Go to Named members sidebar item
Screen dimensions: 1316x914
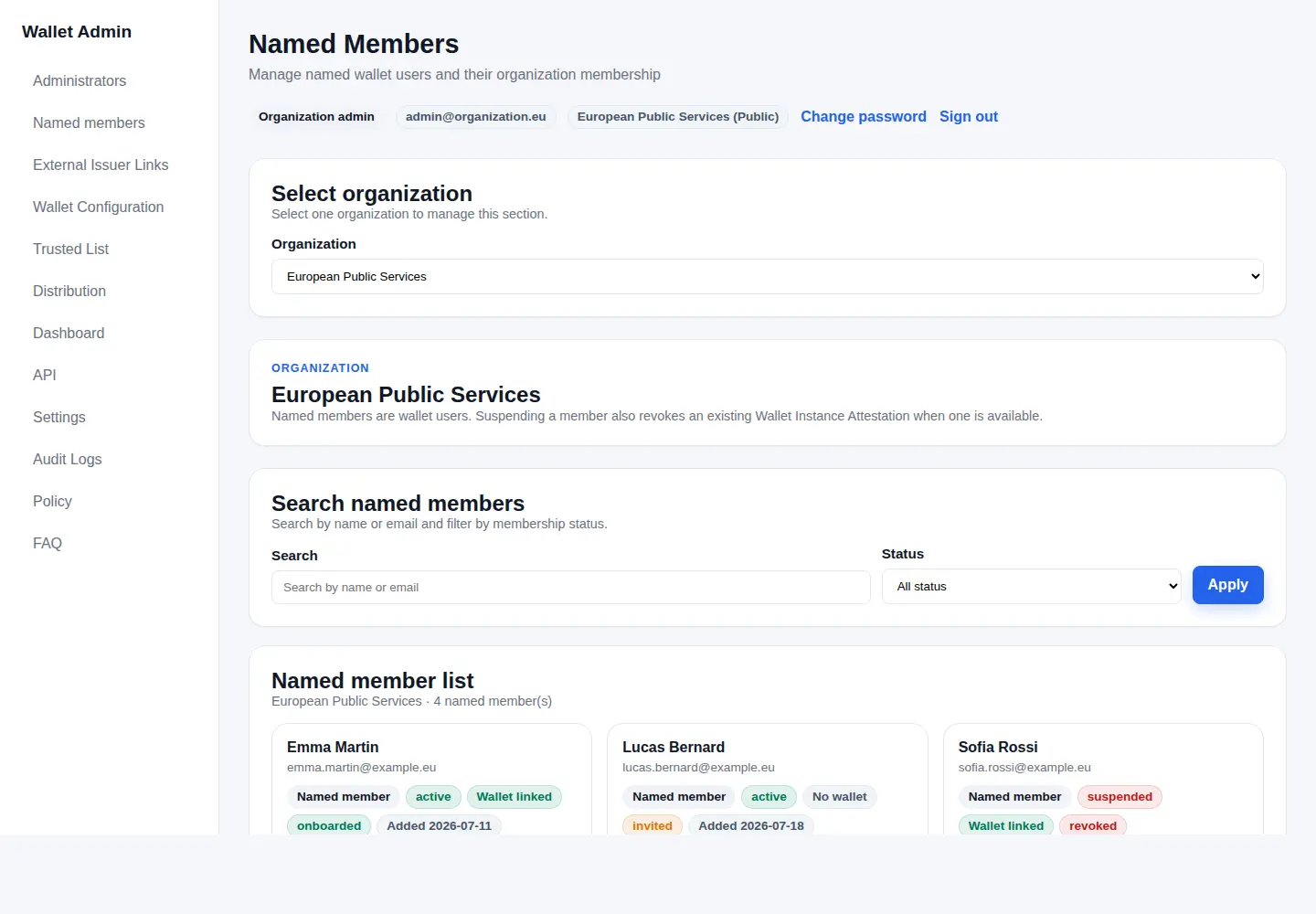[89, 122]
